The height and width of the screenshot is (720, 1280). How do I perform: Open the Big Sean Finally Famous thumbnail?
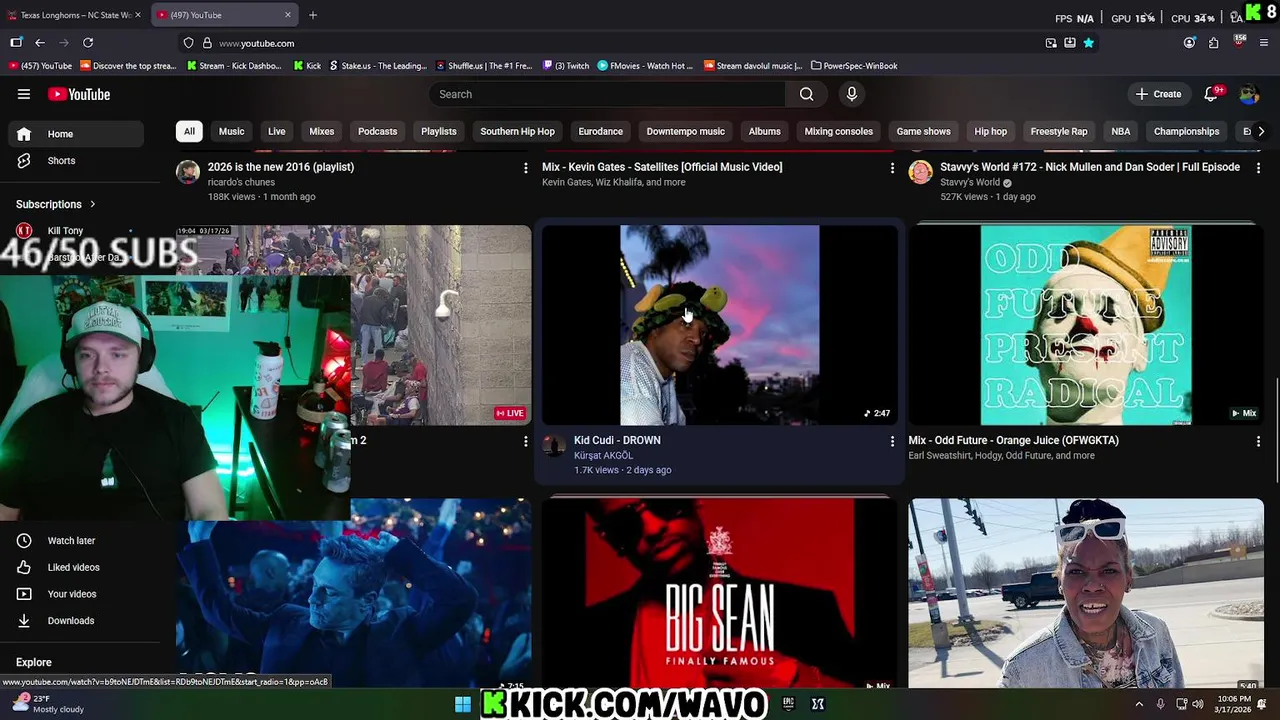click(x=719, y=594)
